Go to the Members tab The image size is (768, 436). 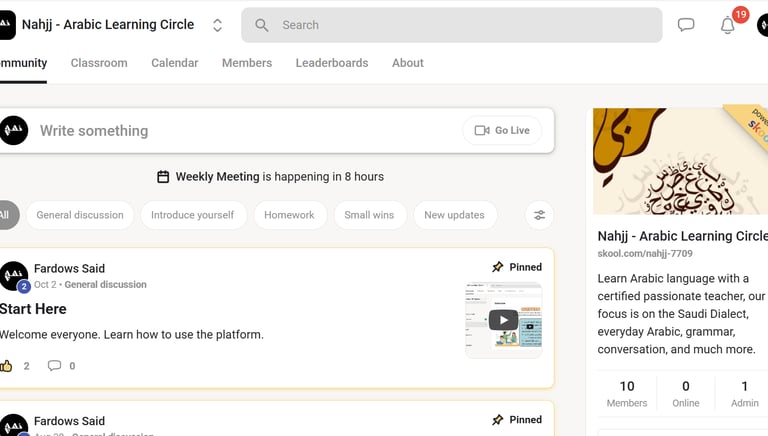(x=247, y=63)
